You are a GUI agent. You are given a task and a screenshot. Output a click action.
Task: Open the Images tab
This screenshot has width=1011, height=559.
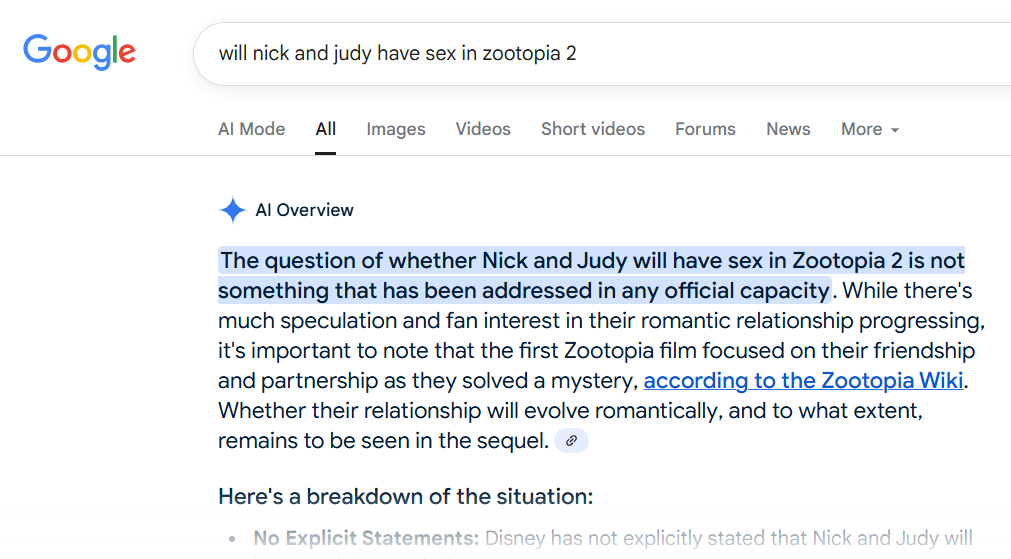(x=396, y=129)
